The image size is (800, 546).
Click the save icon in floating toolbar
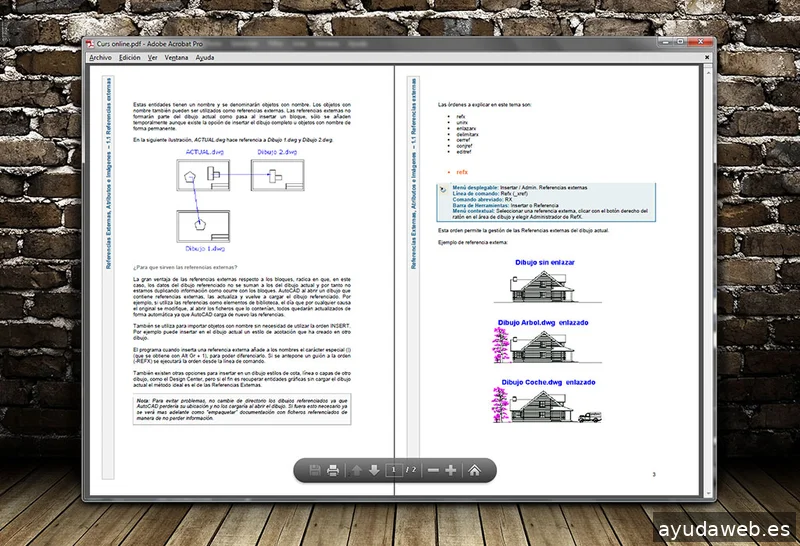[x=315, y=470]
